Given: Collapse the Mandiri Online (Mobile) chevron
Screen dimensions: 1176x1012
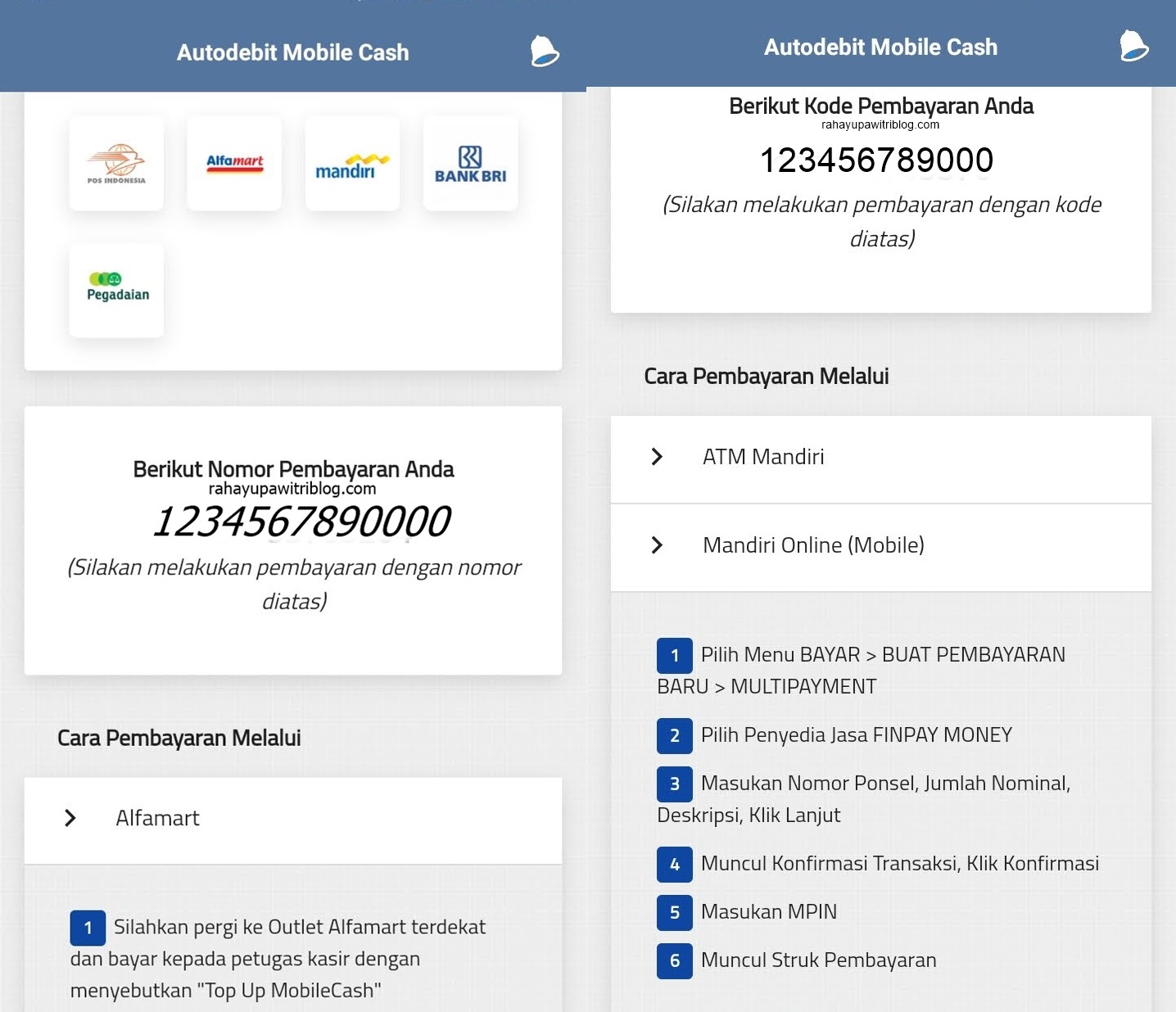Looking at the screenshot, I should point(657,545).
